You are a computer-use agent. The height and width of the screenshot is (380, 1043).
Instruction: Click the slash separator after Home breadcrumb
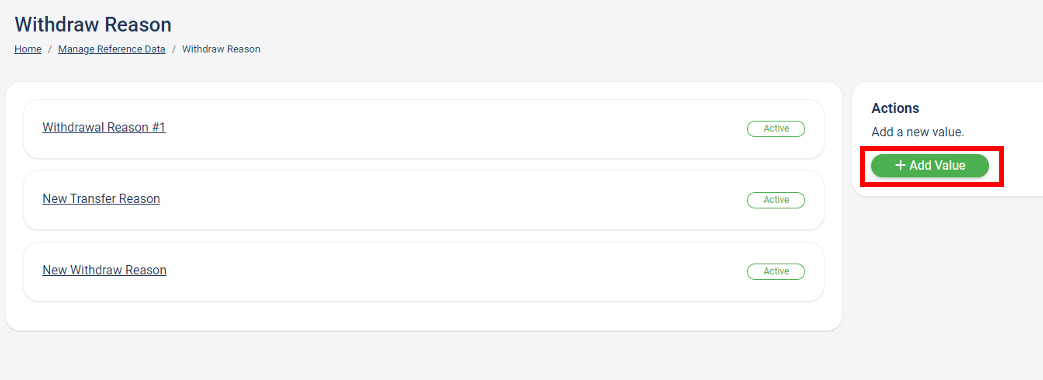(x=50, y=49)
